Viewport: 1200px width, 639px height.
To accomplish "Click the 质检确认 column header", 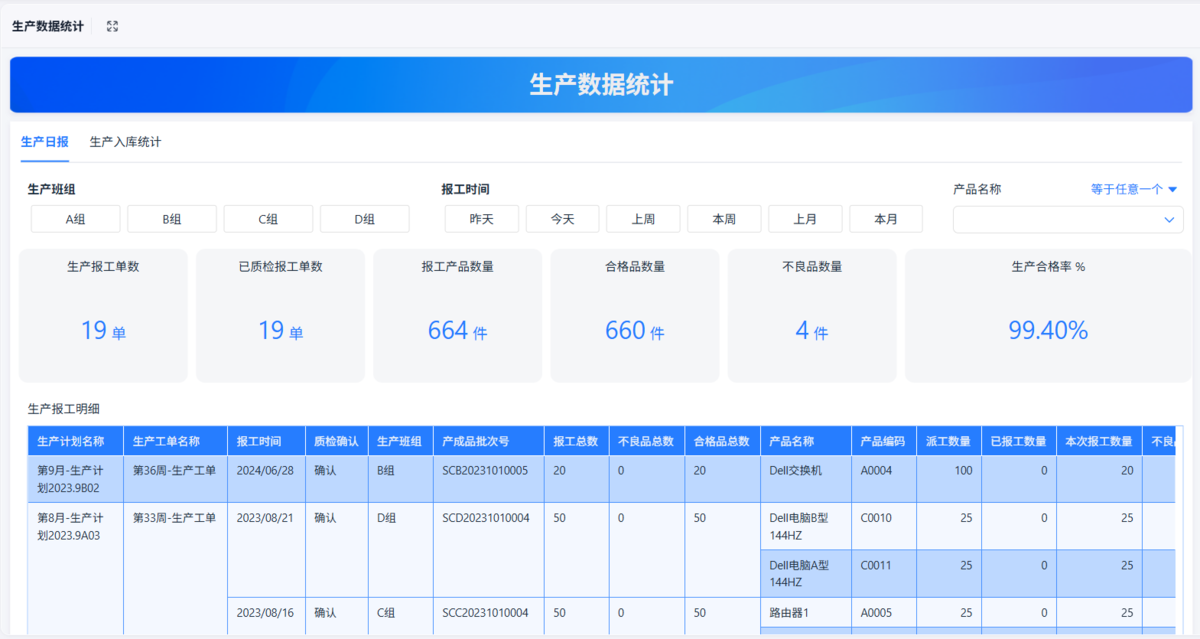I will click(x=336, y=441).
